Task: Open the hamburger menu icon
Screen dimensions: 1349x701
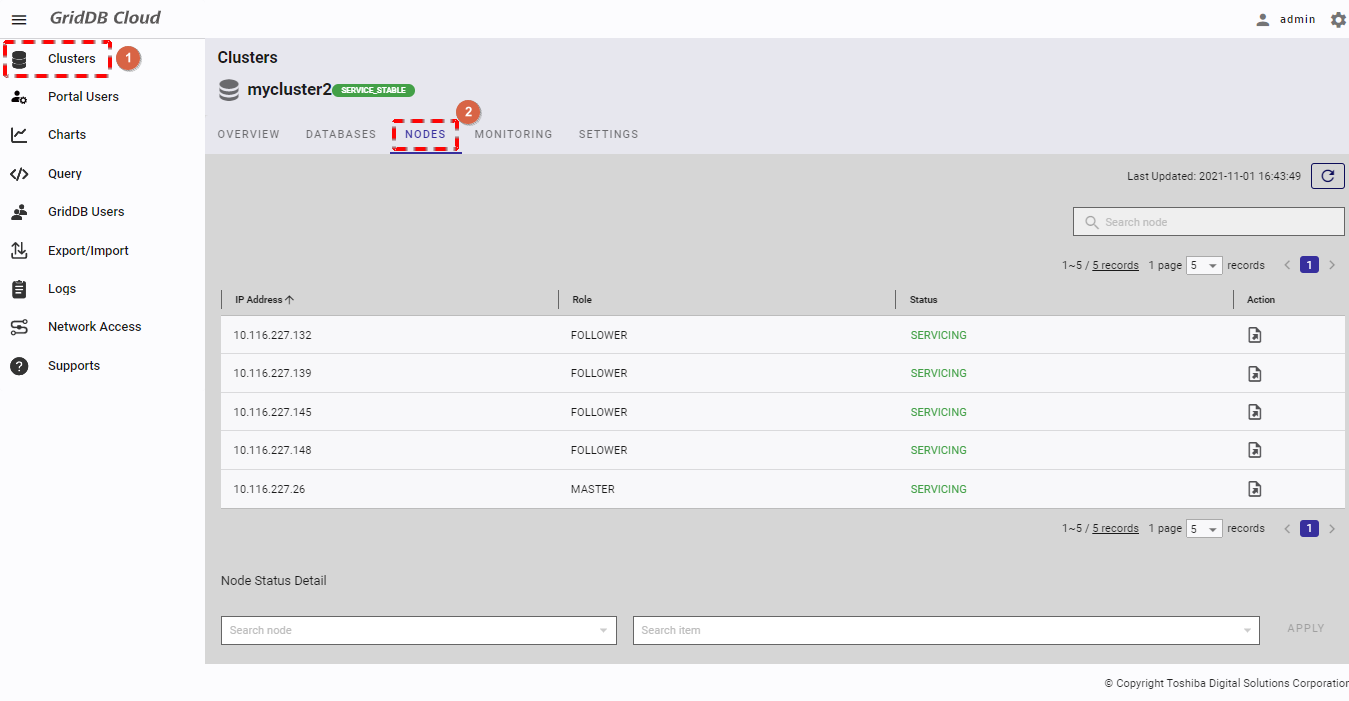Action: tap(19, 19)
